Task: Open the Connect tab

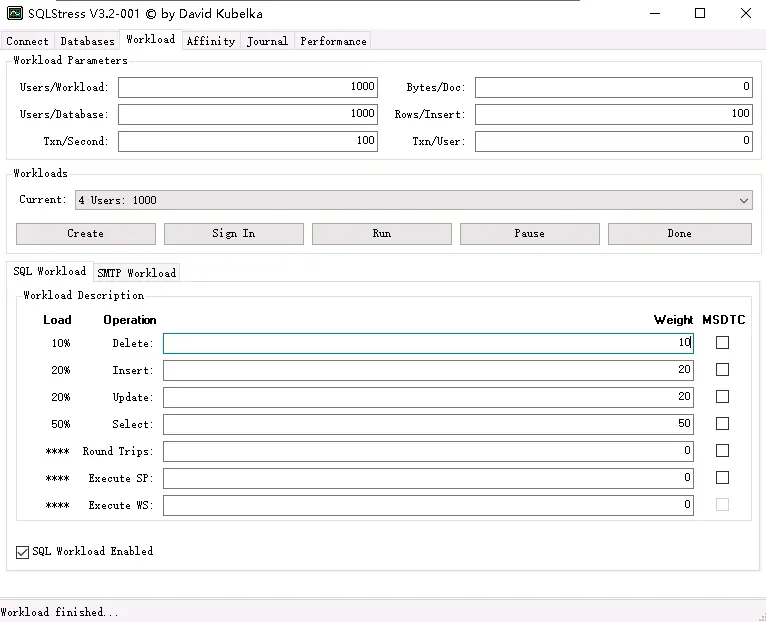Action: pos(27,41)
